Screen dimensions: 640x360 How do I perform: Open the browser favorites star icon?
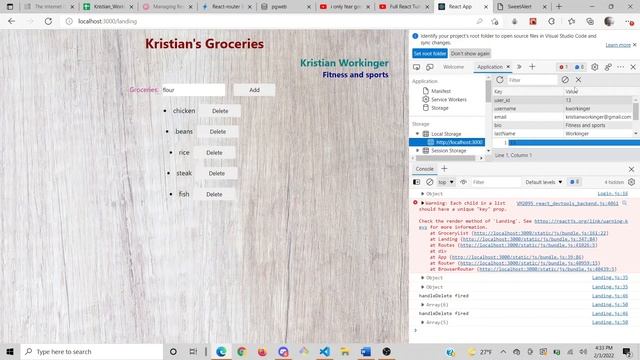571,21
